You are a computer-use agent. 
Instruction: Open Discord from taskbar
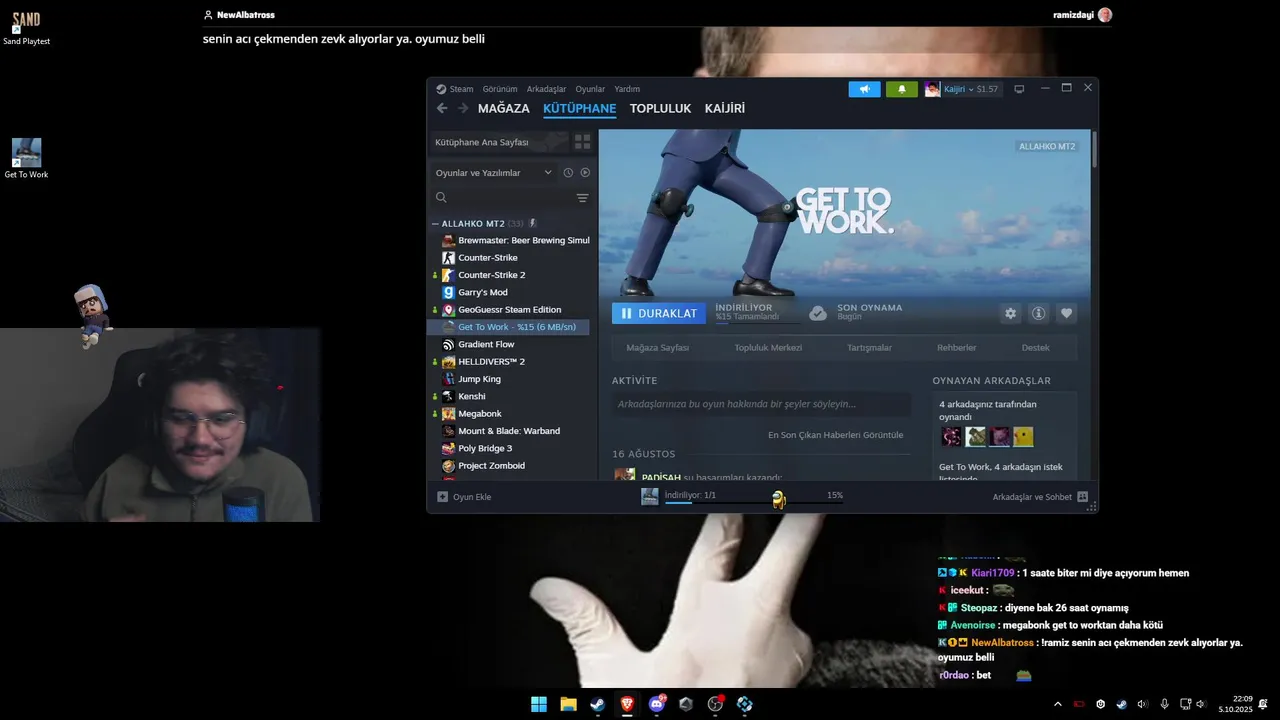click(657, 704)
